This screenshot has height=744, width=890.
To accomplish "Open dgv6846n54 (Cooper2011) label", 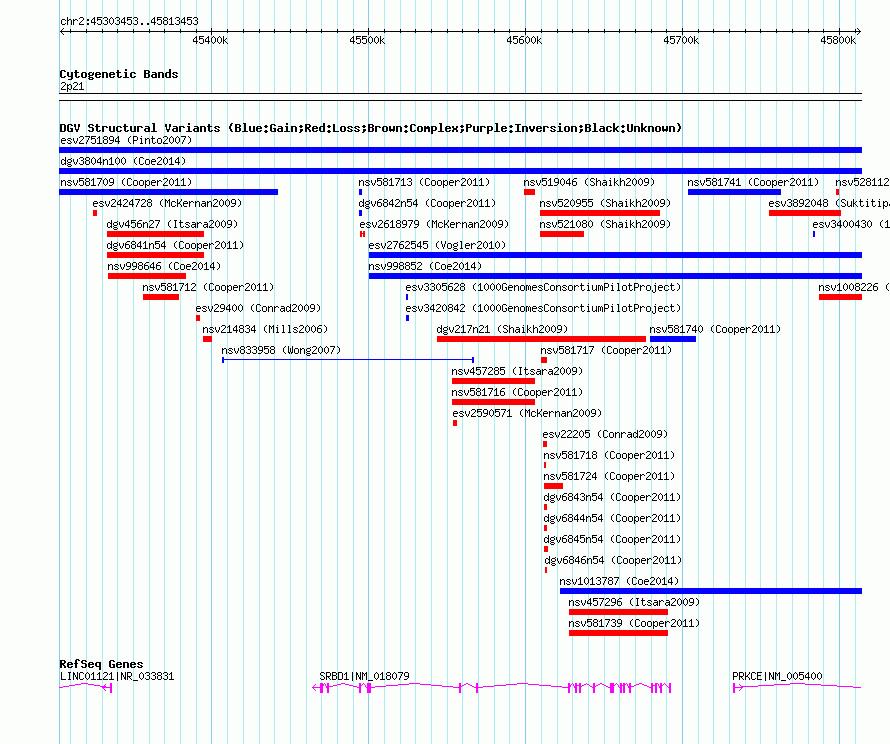I will pos(613,560).
